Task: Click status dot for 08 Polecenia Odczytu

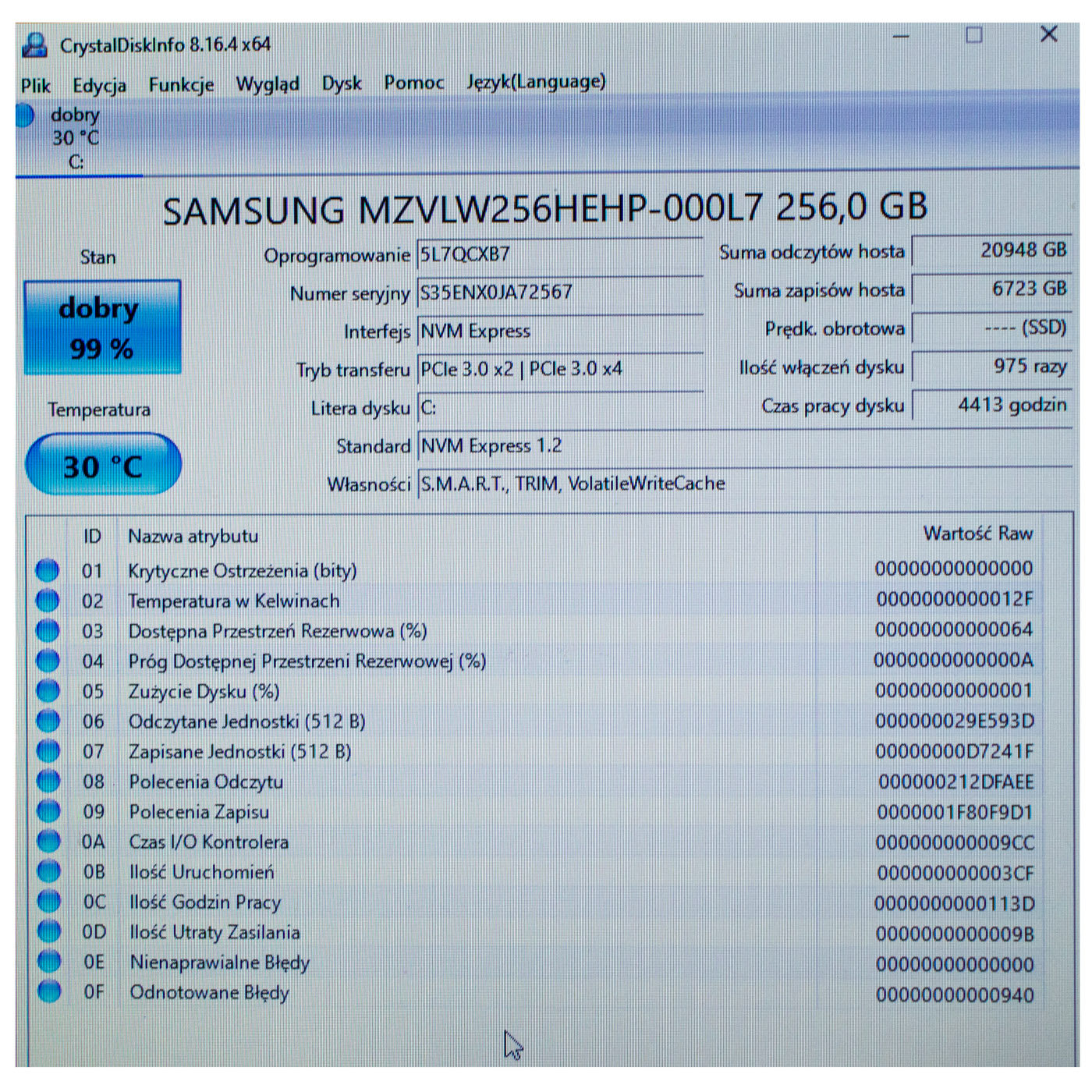Action: [48, 781]
